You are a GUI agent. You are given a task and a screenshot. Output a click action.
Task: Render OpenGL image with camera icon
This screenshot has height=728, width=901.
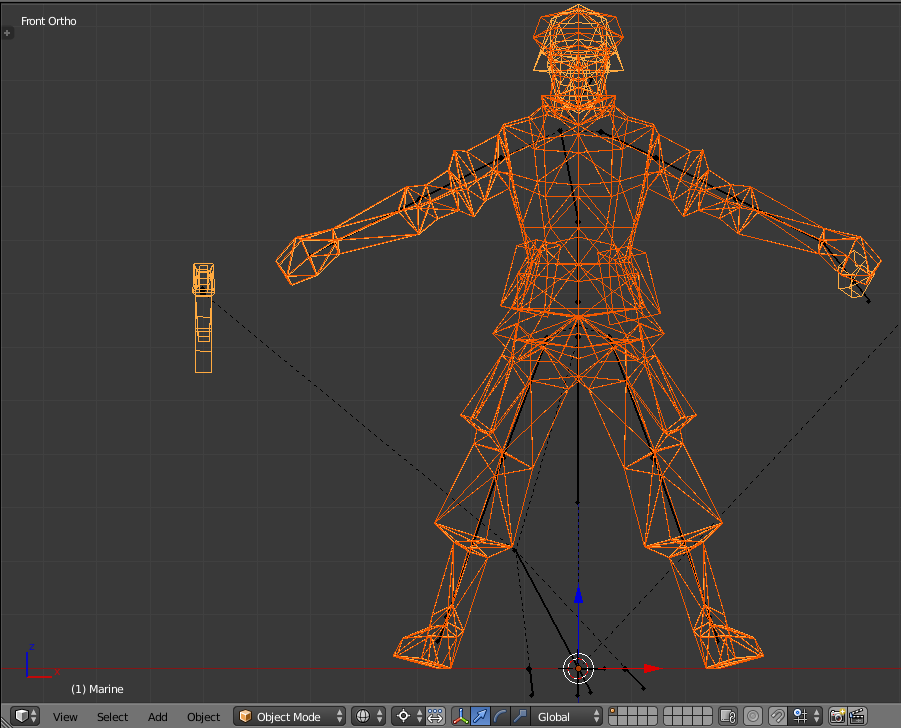click(x=837, y=717)
